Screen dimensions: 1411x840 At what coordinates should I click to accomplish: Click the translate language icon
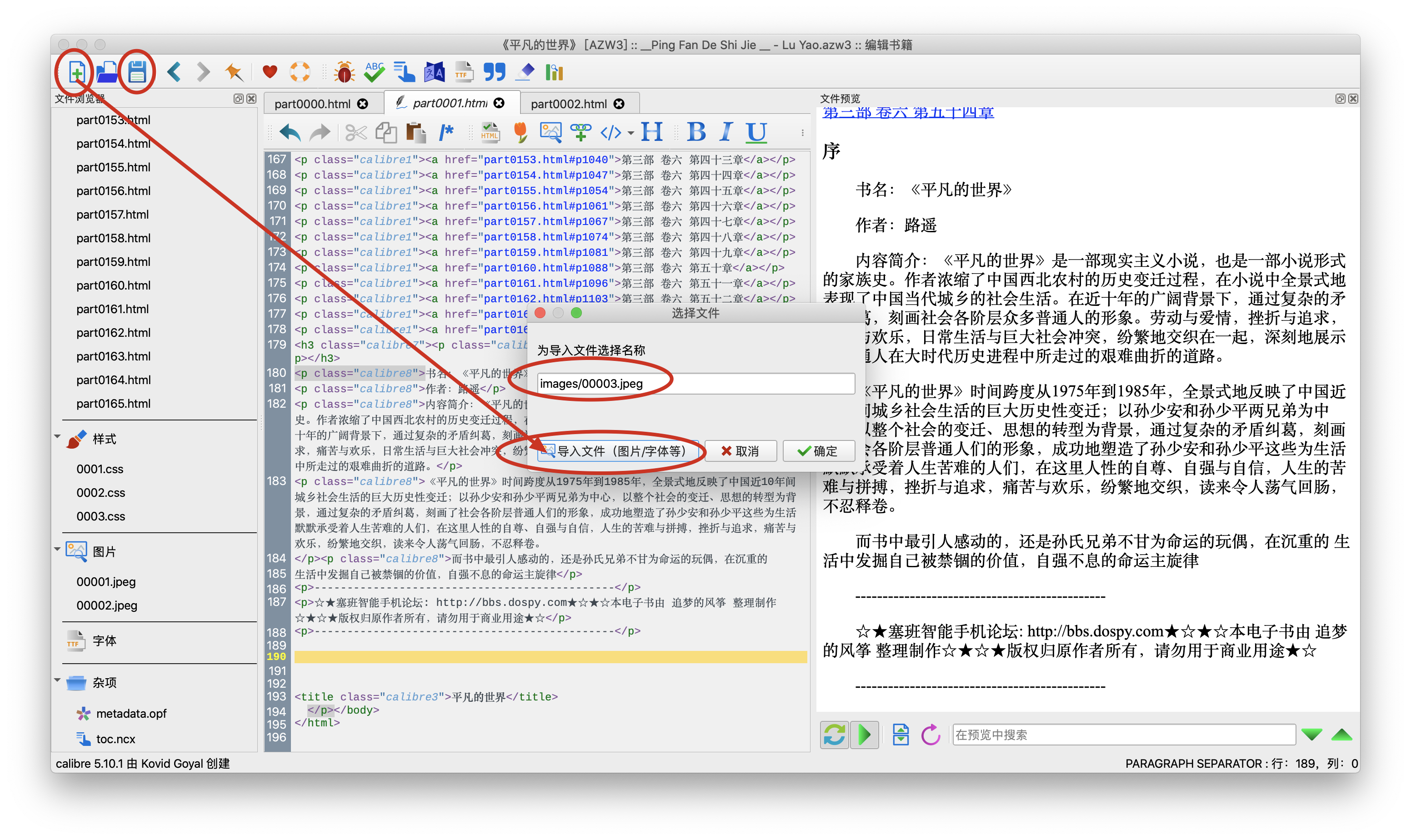pos(434,72)
